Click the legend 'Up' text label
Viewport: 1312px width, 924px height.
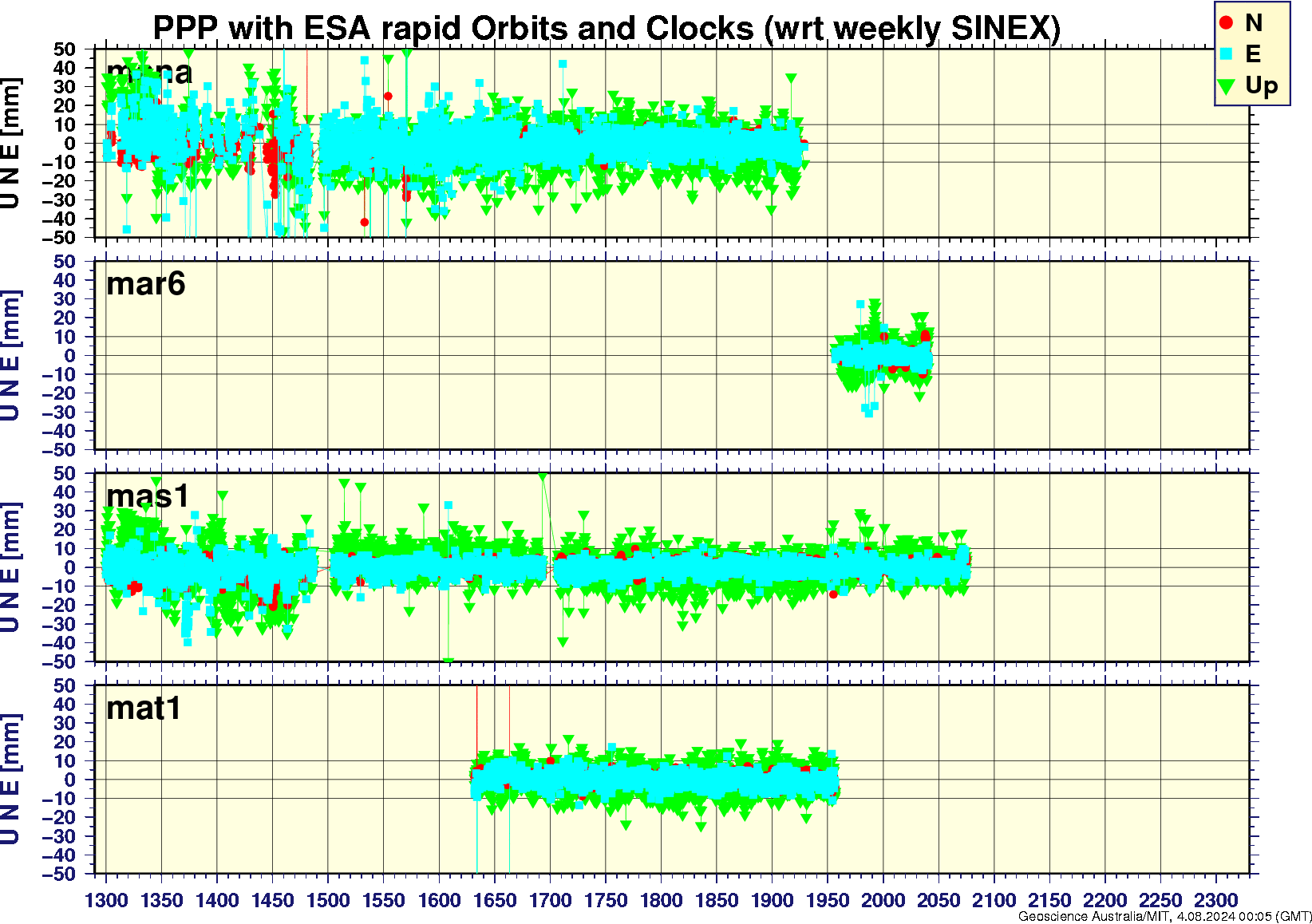pos(1262,85)
